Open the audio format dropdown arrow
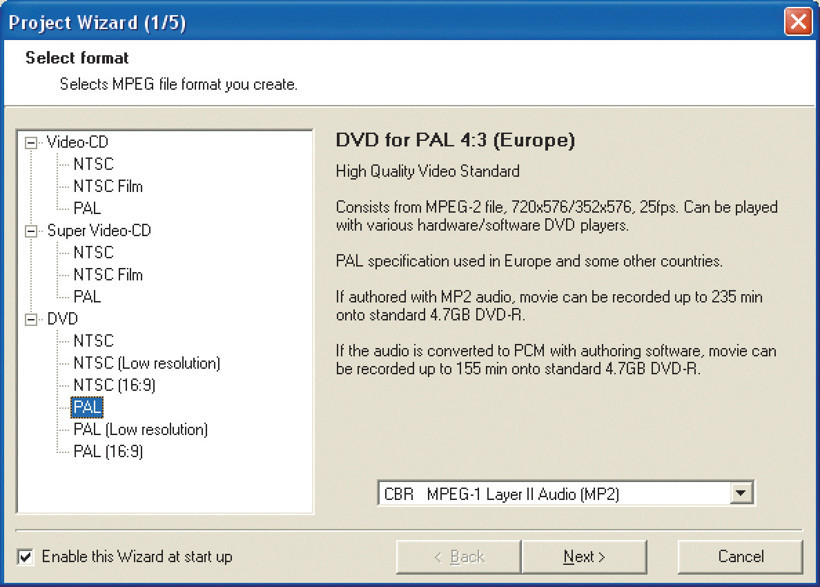The height and width of the screenshot is (587, 820). click(x=741, y=493)
